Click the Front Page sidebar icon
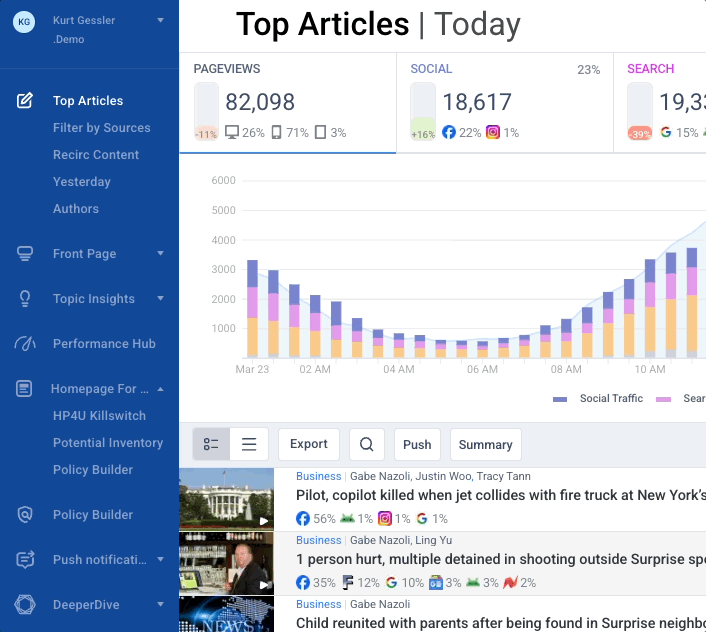This screenshot has width=706, height=632. pos(26,254)
